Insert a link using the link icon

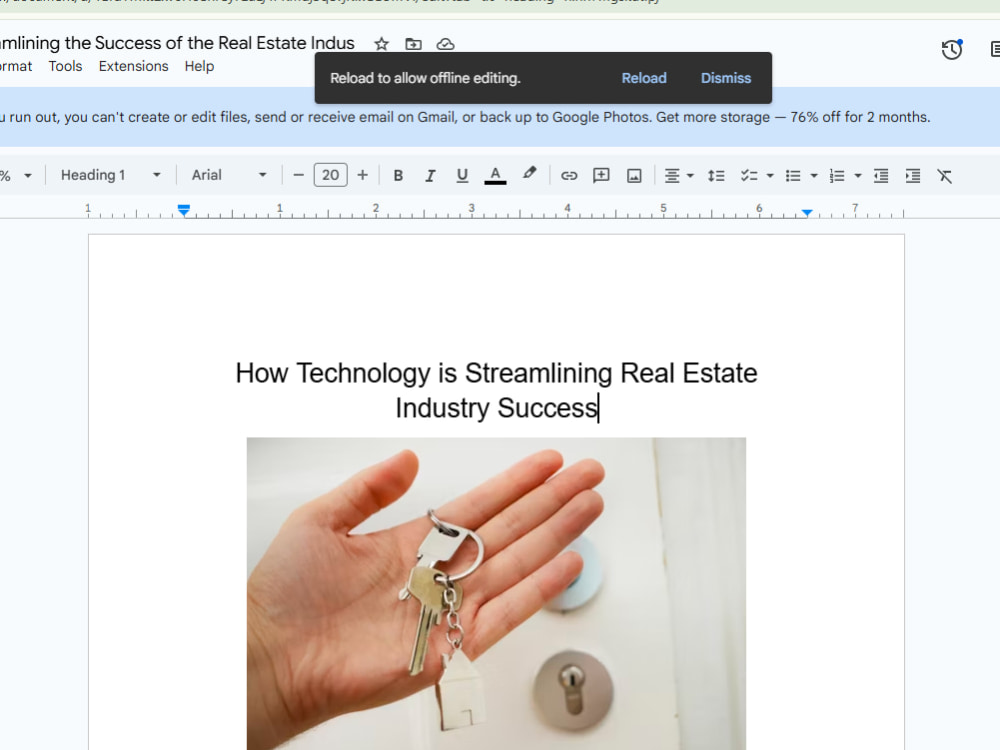(x=569, y=175)
